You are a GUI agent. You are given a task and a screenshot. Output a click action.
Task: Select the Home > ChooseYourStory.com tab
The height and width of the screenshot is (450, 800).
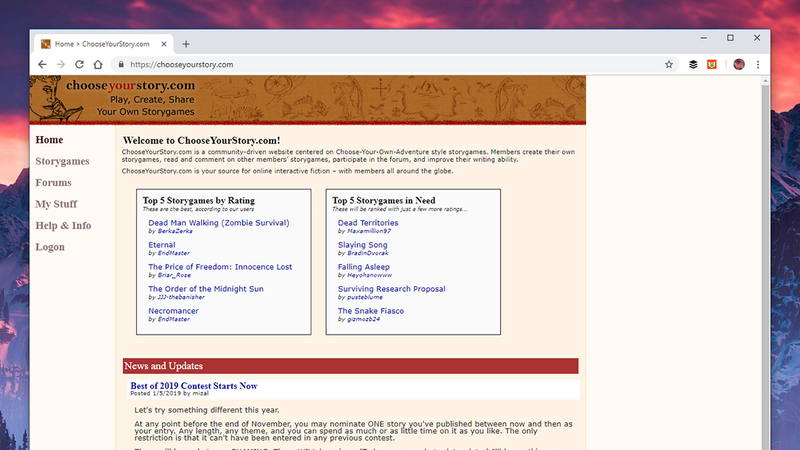click(x=104, y=44)
